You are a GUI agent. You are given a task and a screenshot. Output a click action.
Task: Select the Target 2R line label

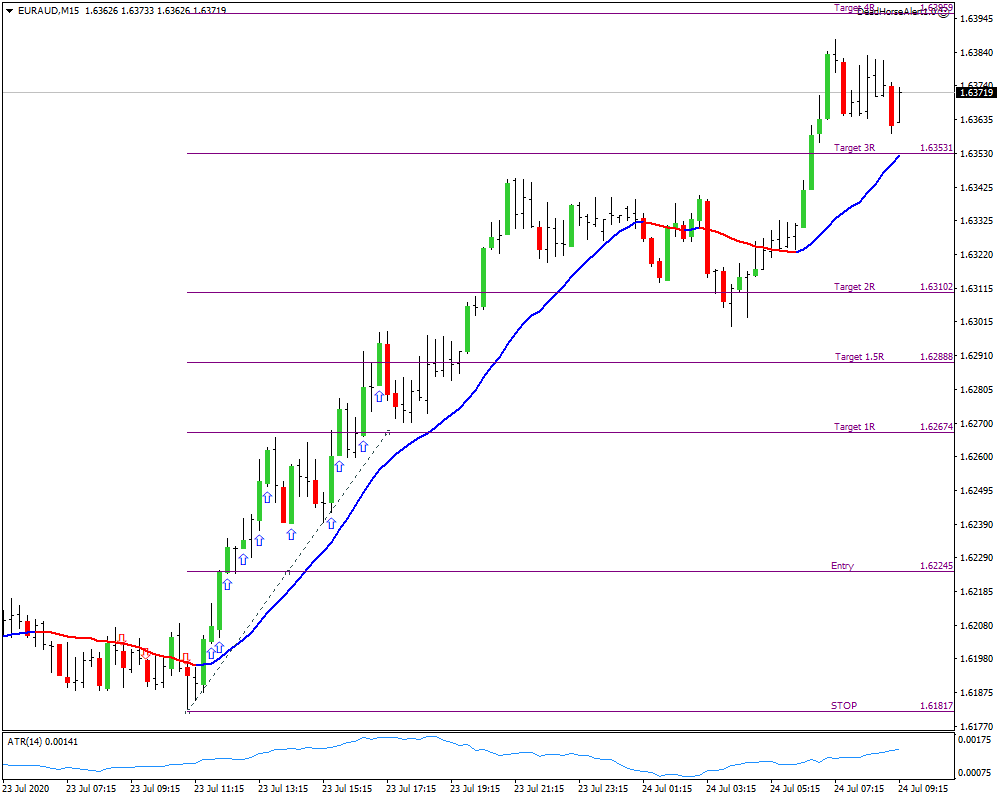pyautogui.click(x=855, y=287)
